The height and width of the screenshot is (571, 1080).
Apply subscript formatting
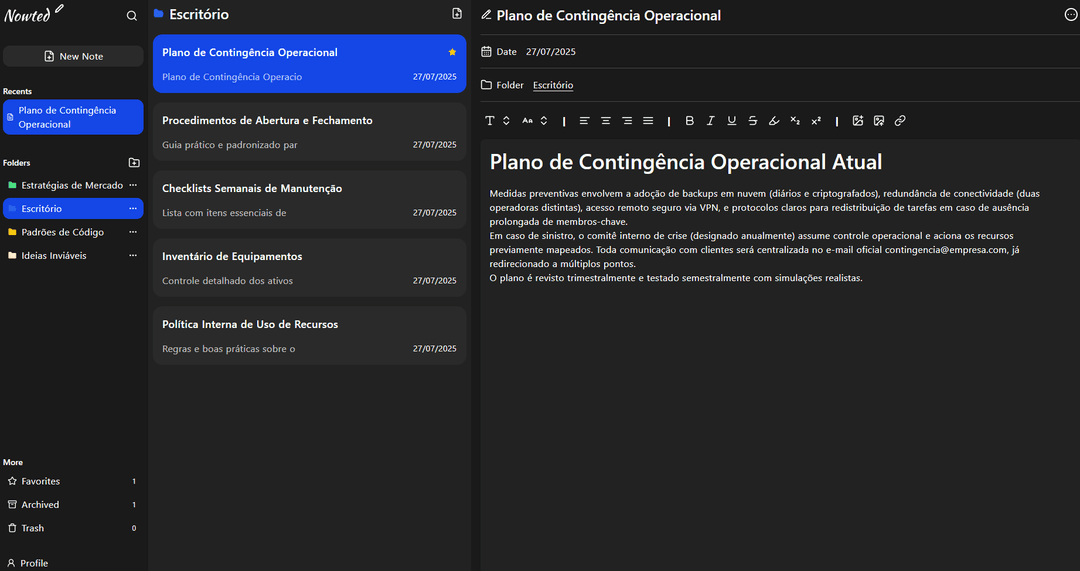(x=795, y=121)
